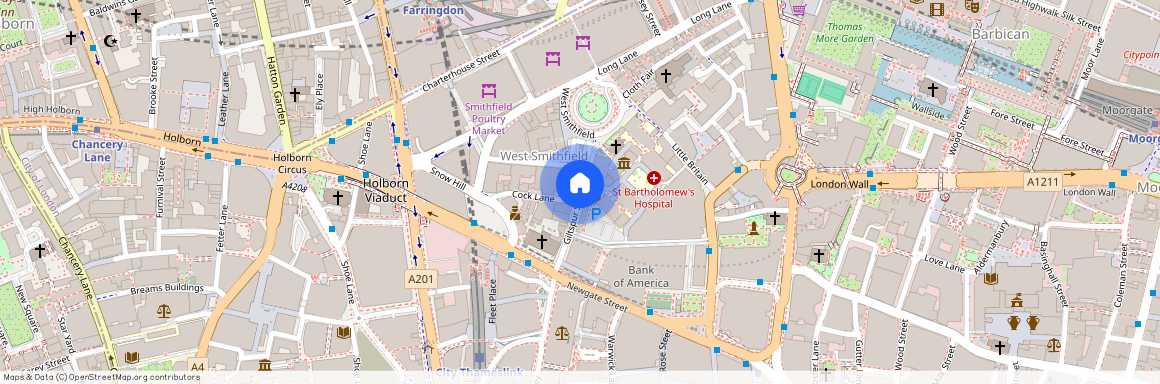Image resolution: width=1160 pixels, height=384 pixels.
Task: Open the cinema film strip icon
Action: tap(937, 9)
